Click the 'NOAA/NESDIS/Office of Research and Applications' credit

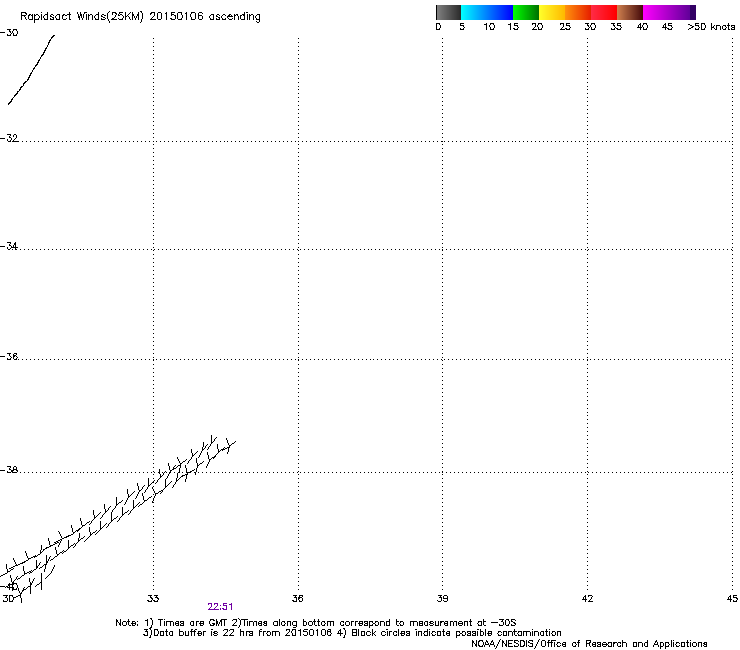pyautogui.click(x=589, y=644)
